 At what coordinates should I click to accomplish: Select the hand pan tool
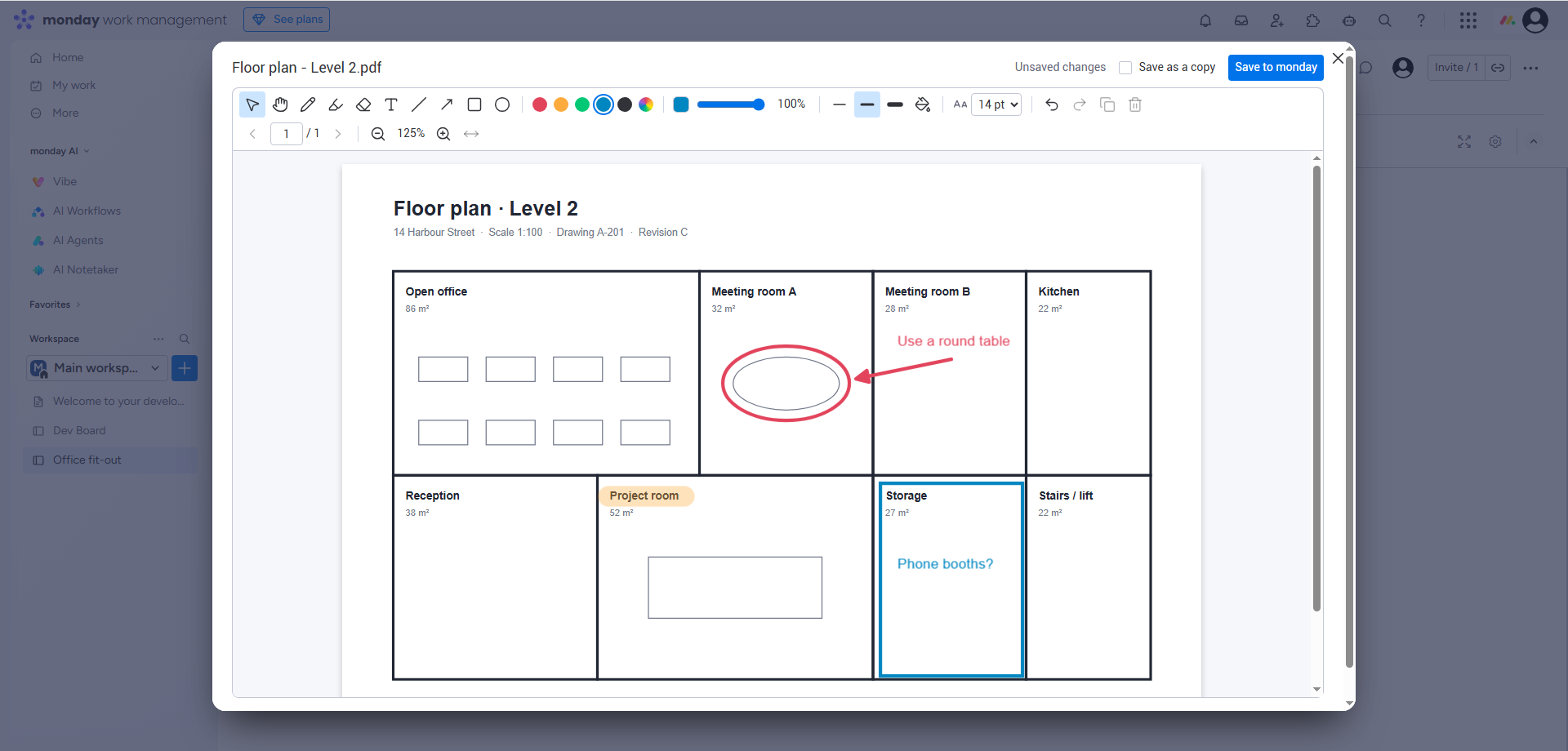click(280, 104)
